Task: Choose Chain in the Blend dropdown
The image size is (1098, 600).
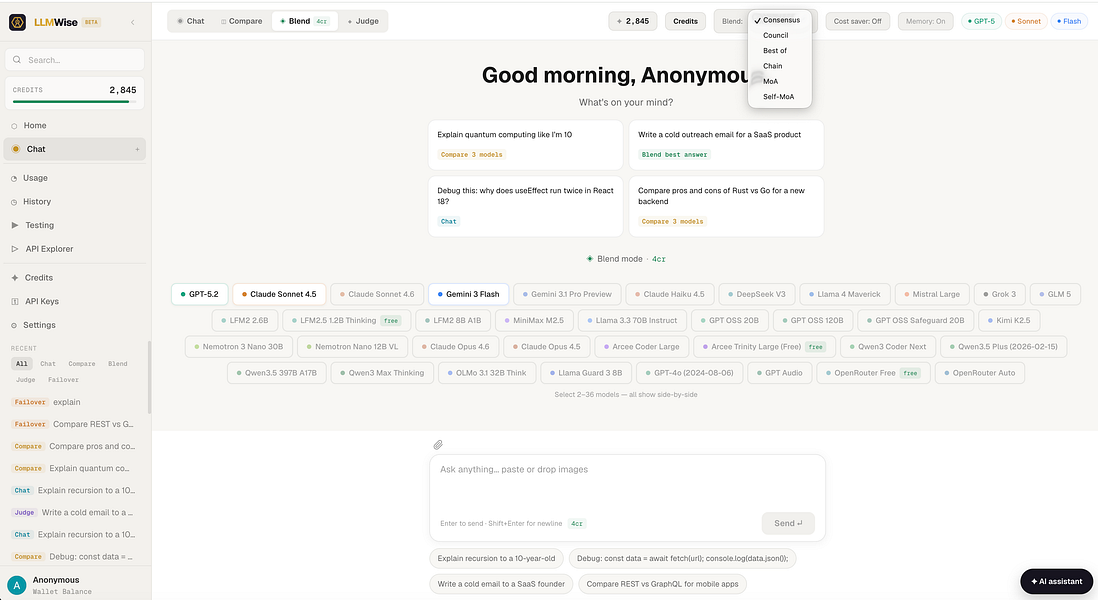Action: (x=779, y=66)
